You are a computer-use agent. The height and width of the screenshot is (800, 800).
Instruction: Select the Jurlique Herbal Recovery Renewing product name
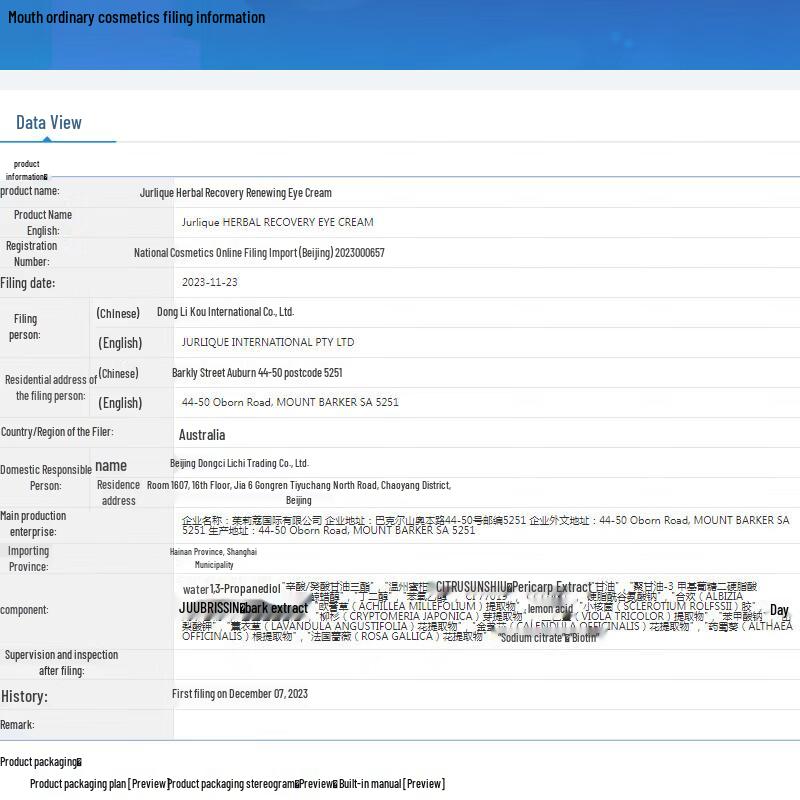(x=236, y=193)
